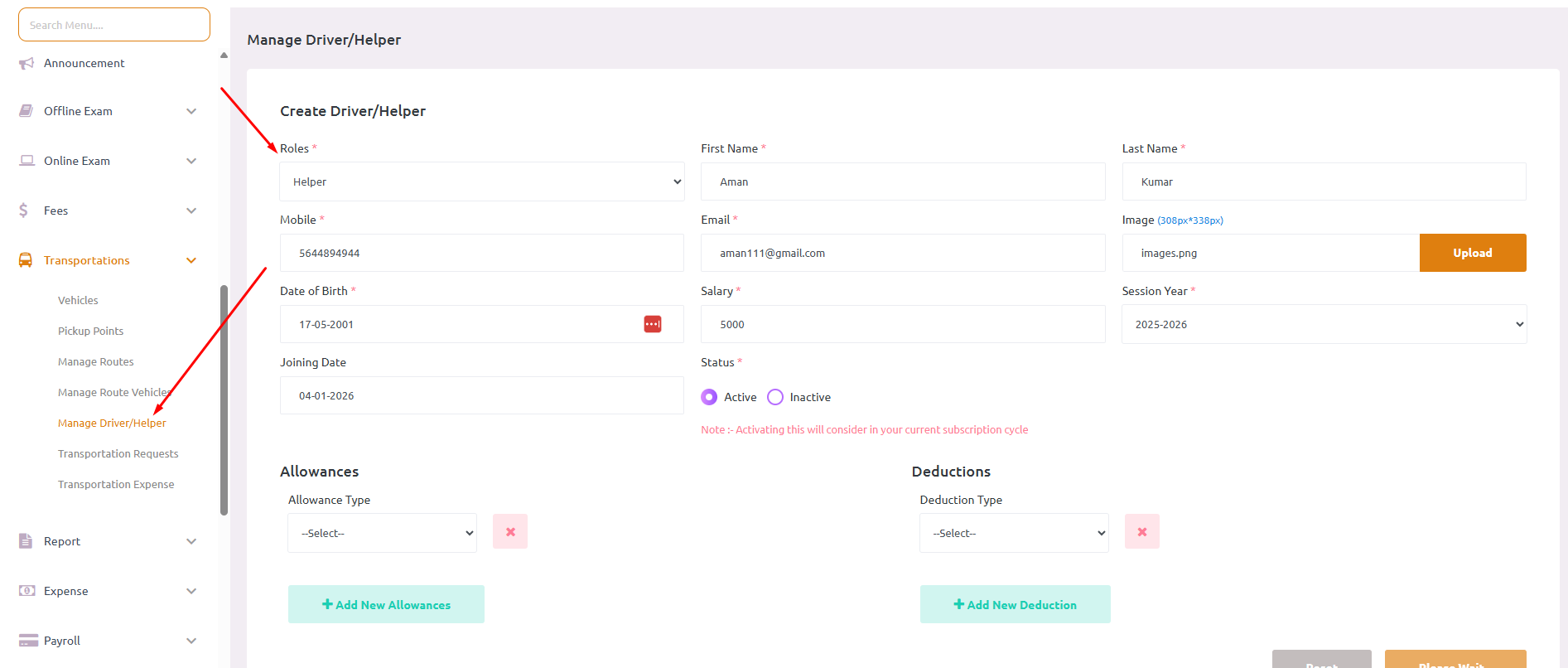The width and height of the screenshot is (1568, 668).
Task: Open Vehicles in the Transportations submenu
Action: coord(78,300)
